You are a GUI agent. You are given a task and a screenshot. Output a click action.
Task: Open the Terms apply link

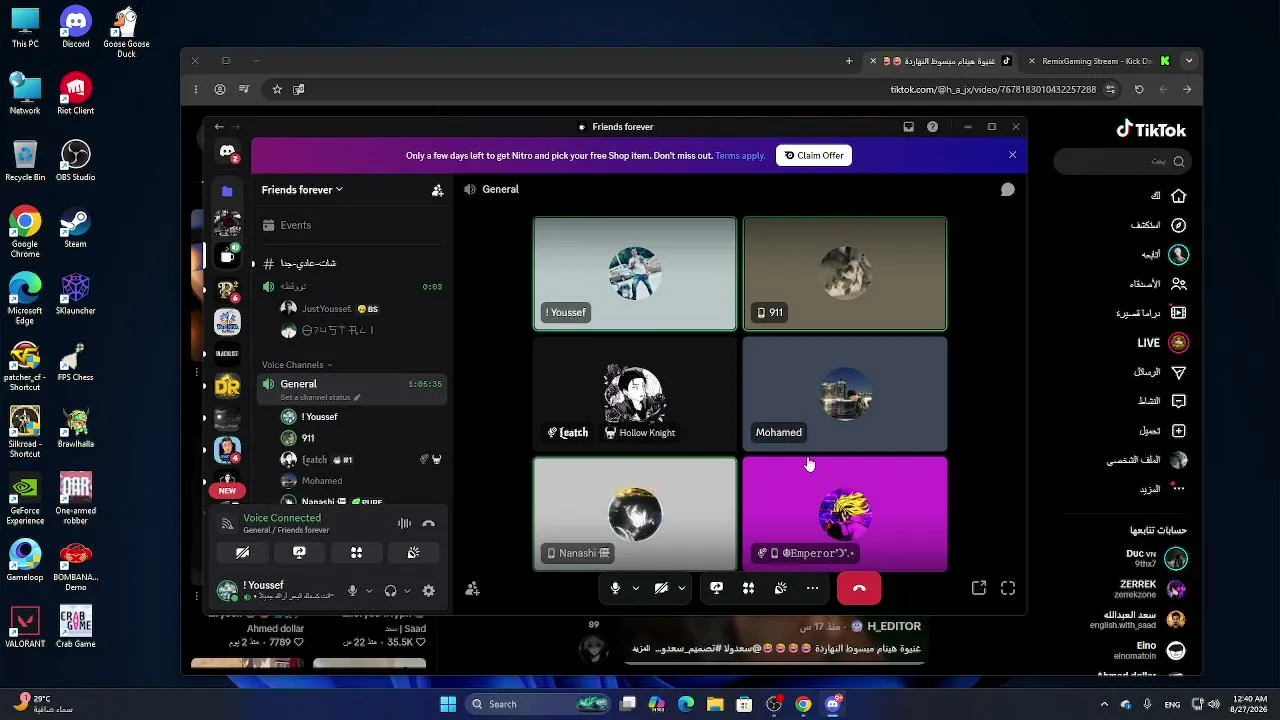click(x=740, y=156)
